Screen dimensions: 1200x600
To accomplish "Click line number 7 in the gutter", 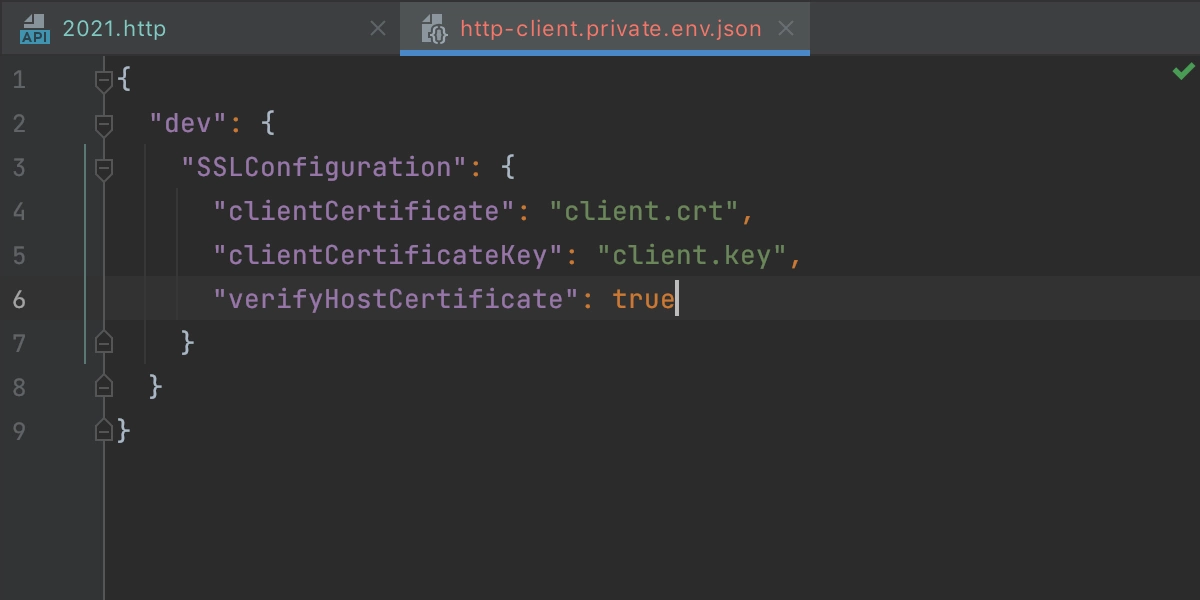I will tap(19, 344).
